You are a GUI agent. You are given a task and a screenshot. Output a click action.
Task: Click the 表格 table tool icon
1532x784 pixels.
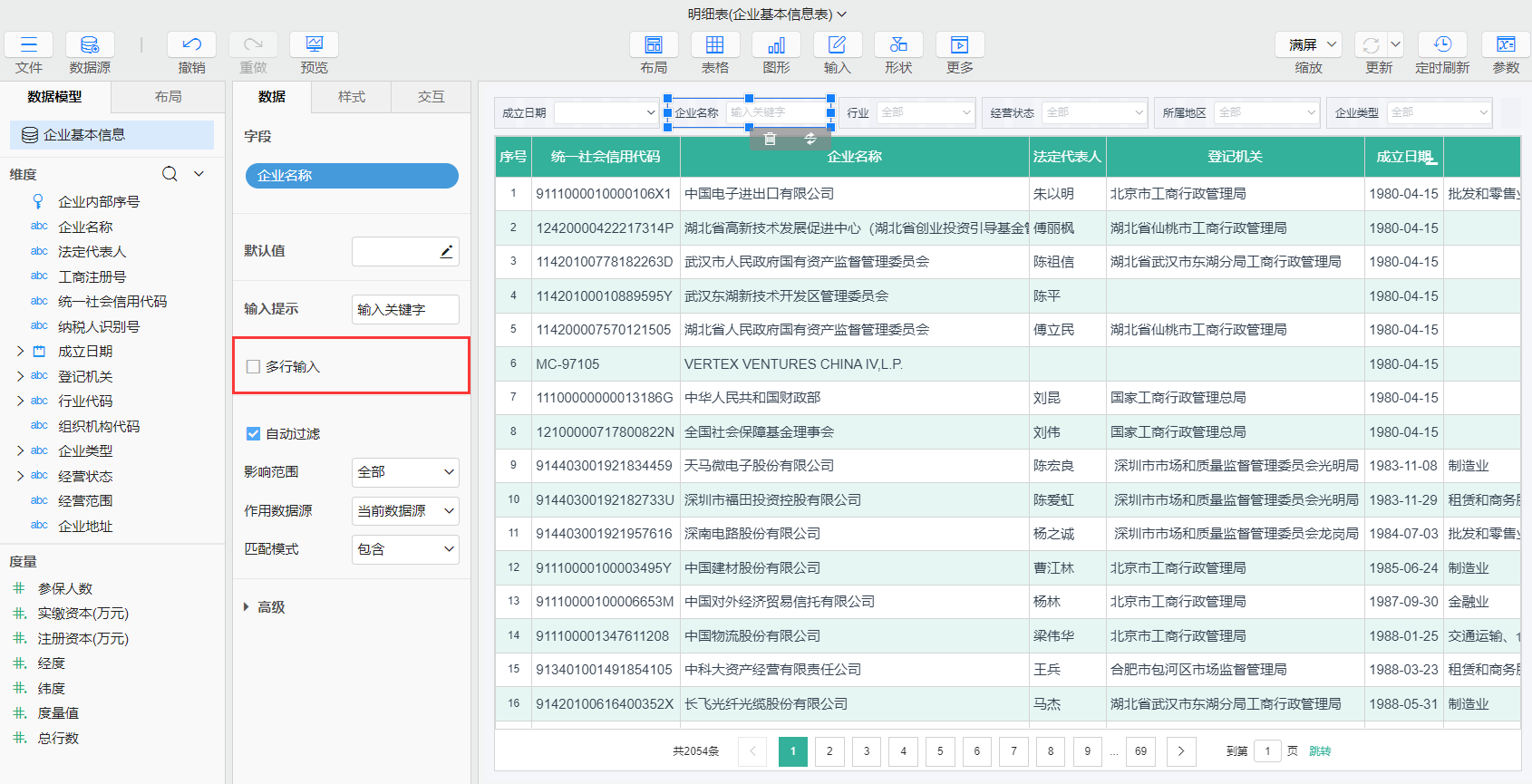(x=714, y=45)
